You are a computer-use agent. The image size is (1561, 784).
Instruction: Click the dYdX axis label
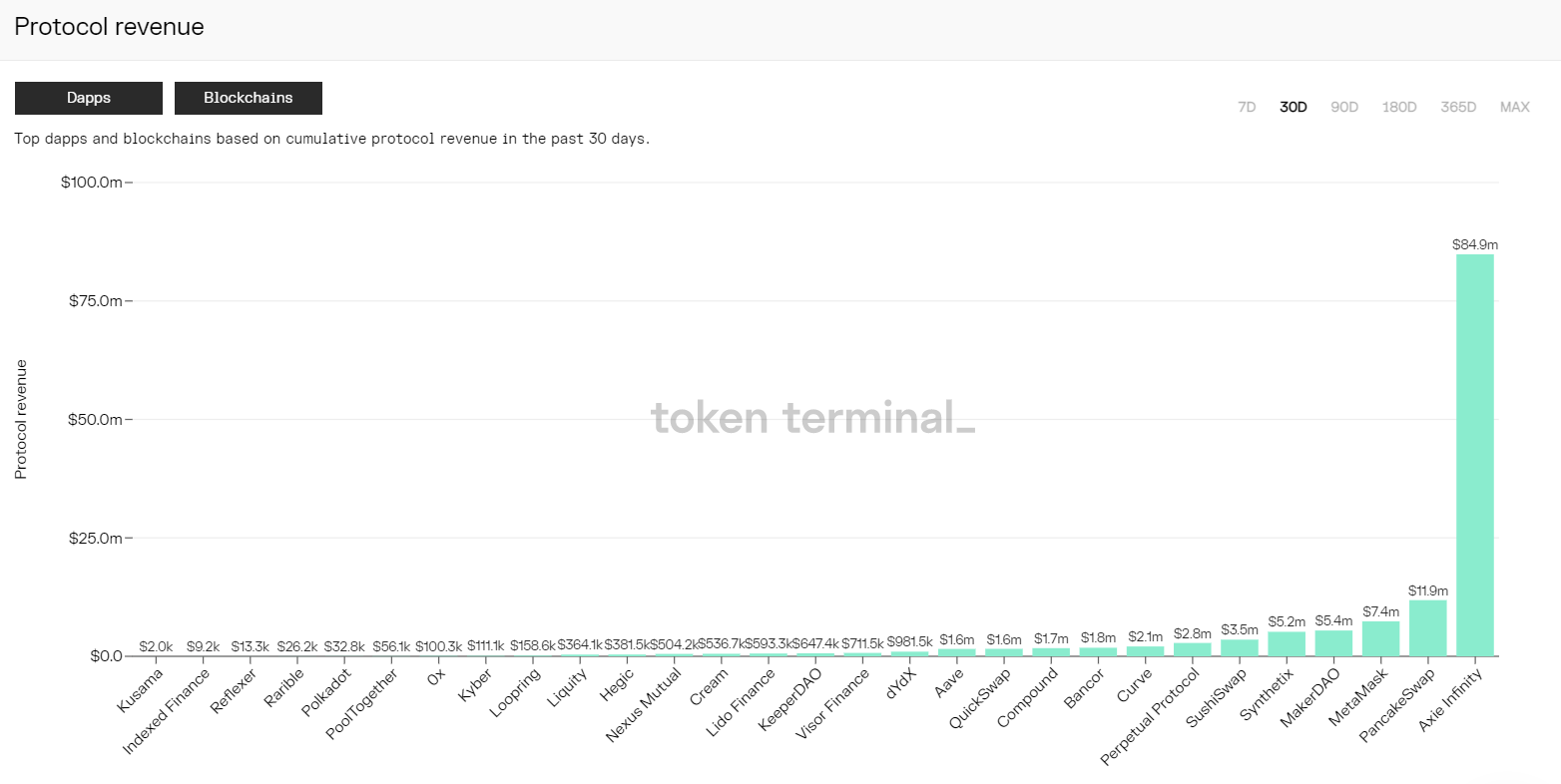point(901,683)
